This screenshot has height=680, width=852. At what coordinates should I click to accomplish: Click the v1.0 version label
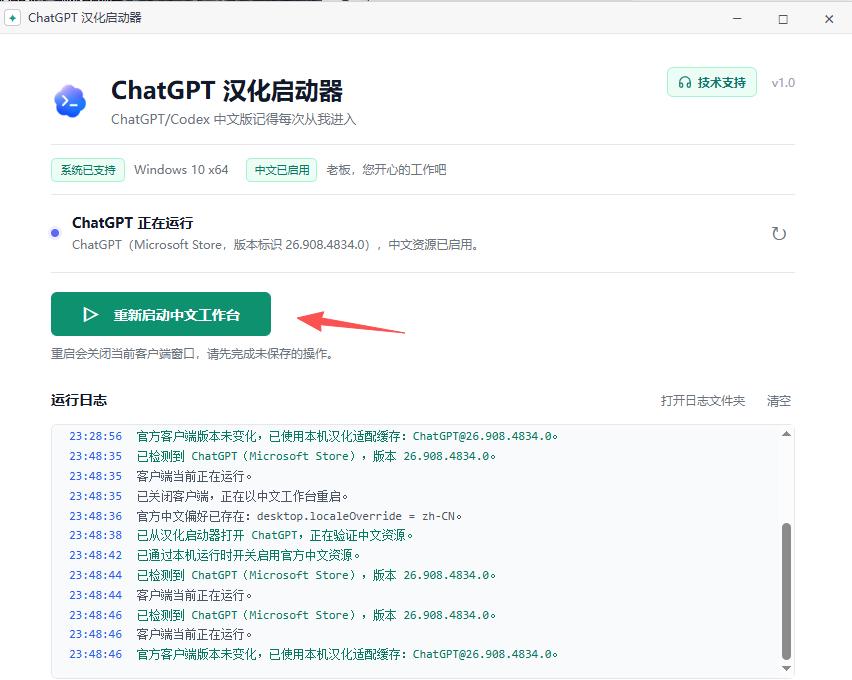[x=783, y=83]
